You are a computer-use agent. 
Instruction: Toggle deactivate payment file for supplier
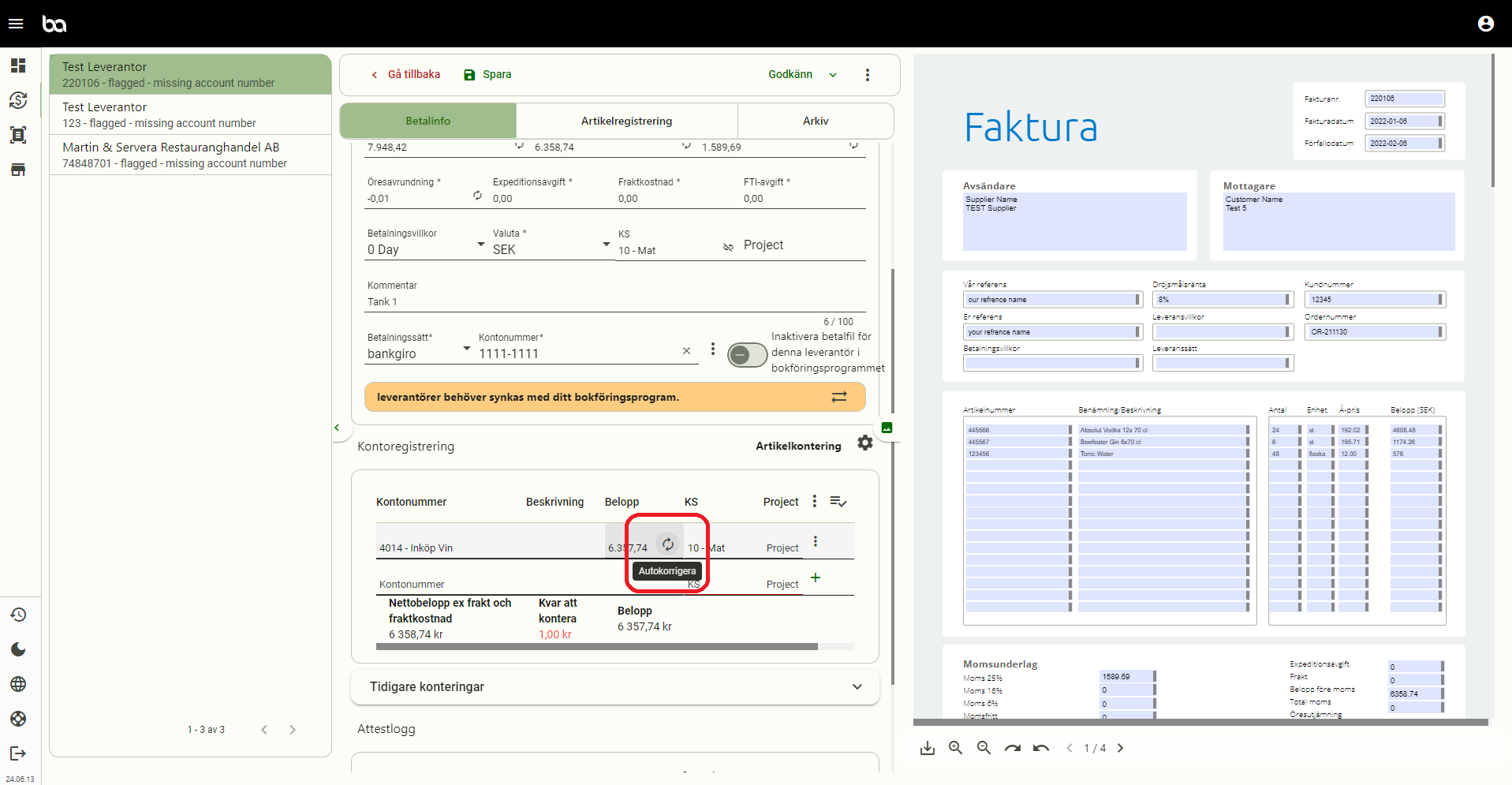coord(746,355)
